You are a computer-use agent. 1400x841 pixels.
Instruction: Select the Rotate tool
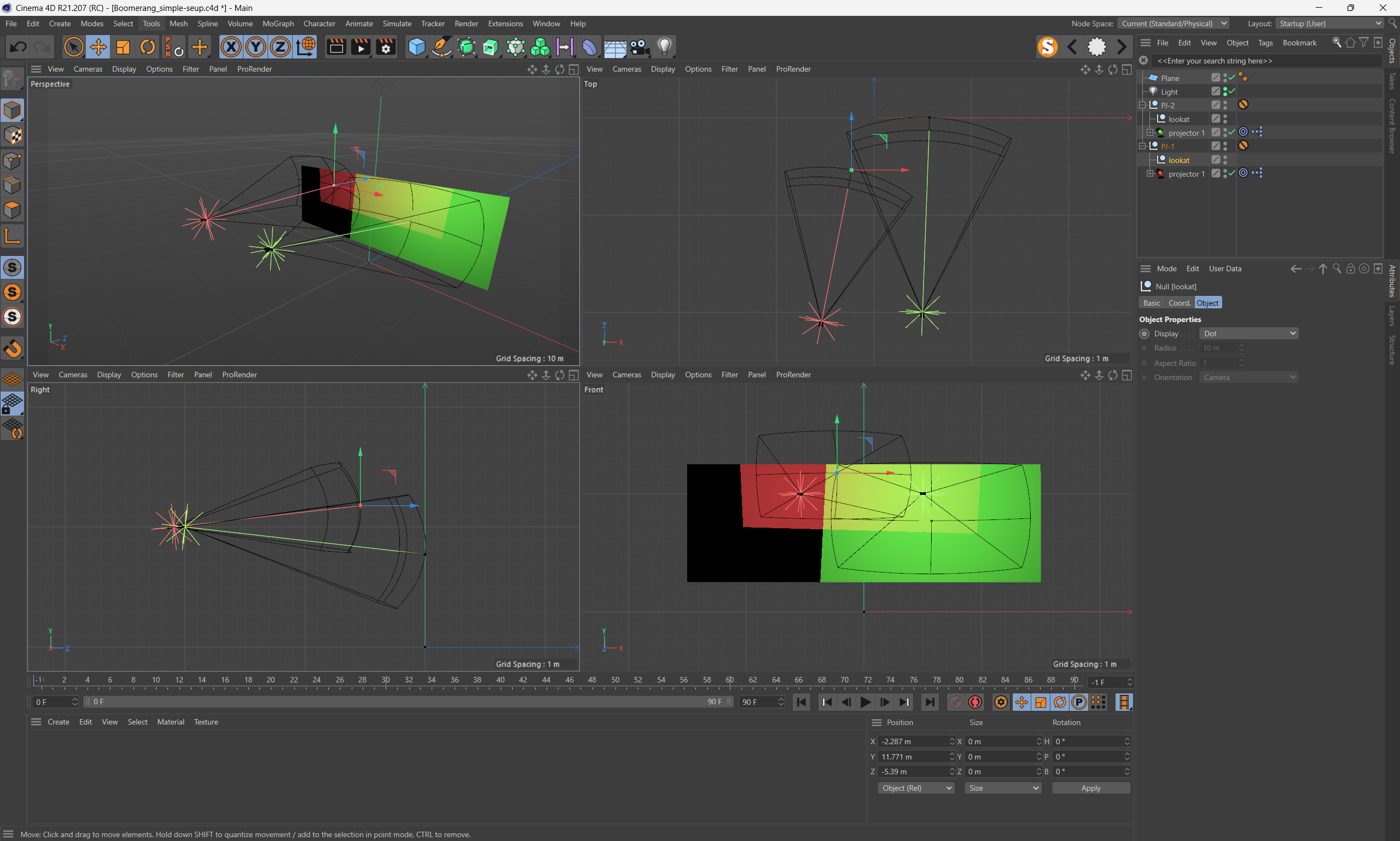coord(147,47)
